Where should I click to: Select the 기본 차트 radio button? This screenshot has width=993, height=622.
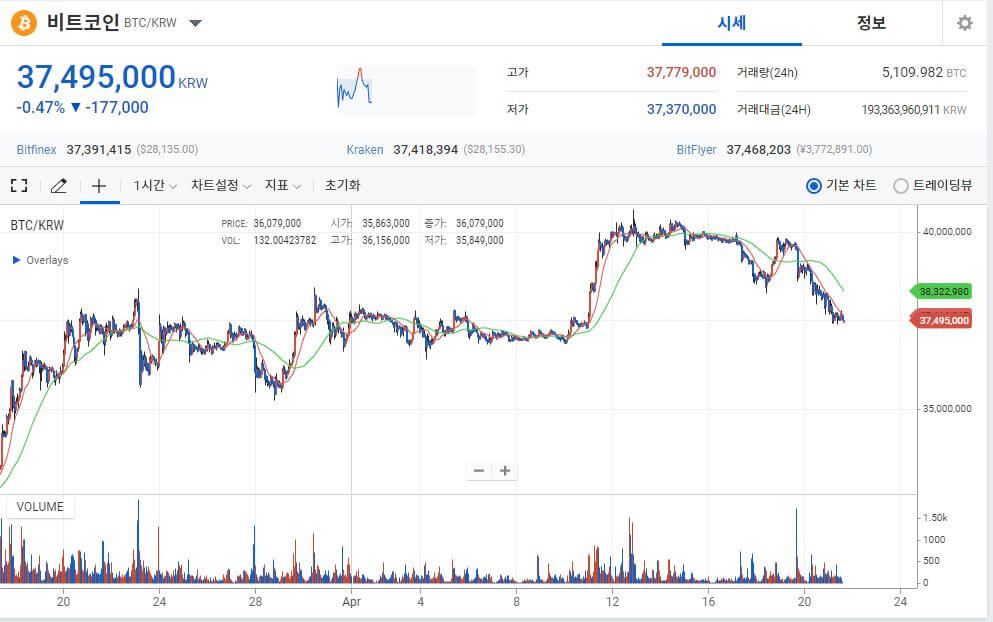[814, 186]
